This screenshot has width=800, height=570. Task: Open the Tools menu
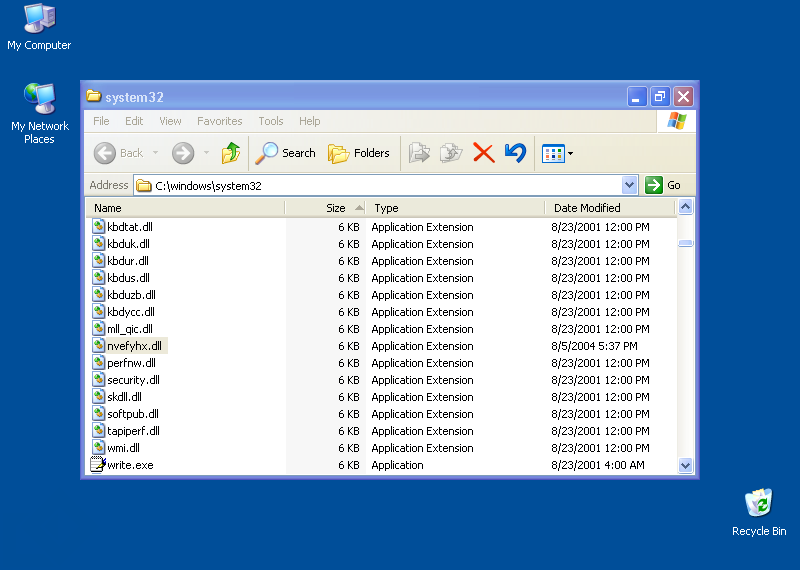[271, 121]
